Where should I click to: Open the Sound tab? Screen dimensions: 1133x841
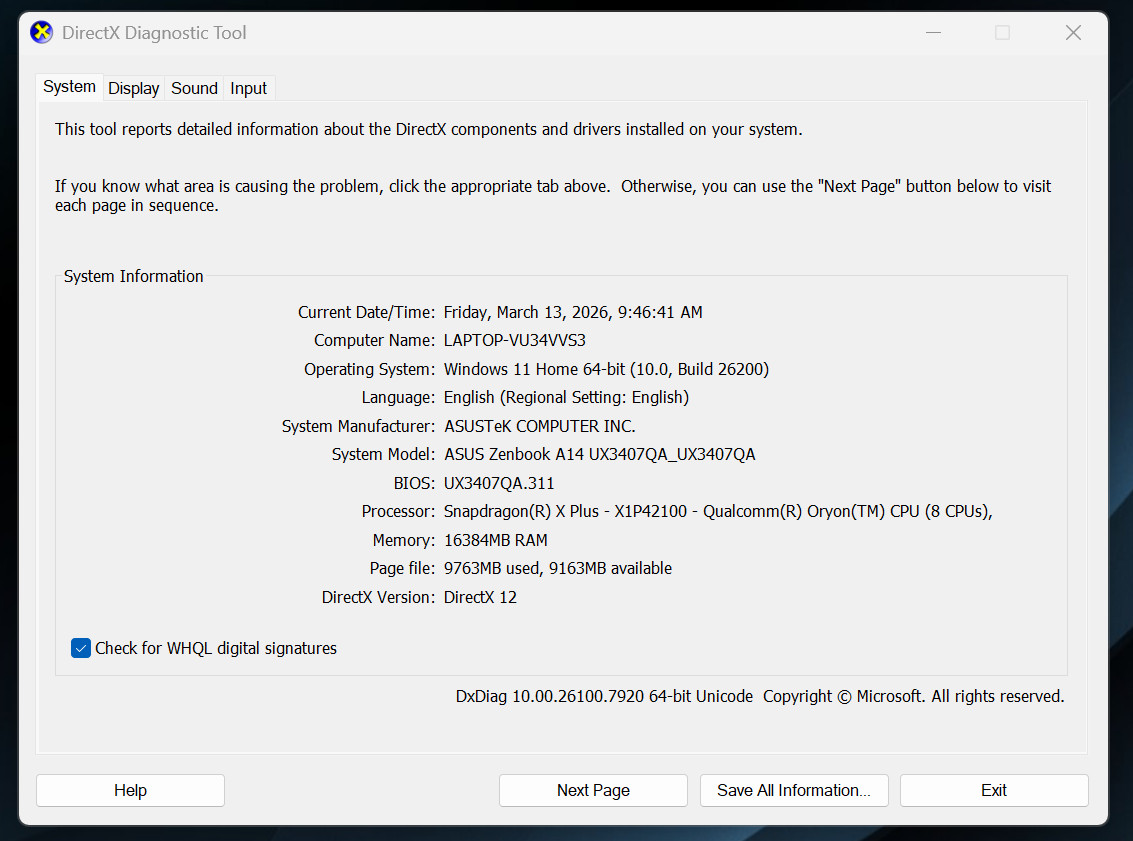click(x=194, y=88)
